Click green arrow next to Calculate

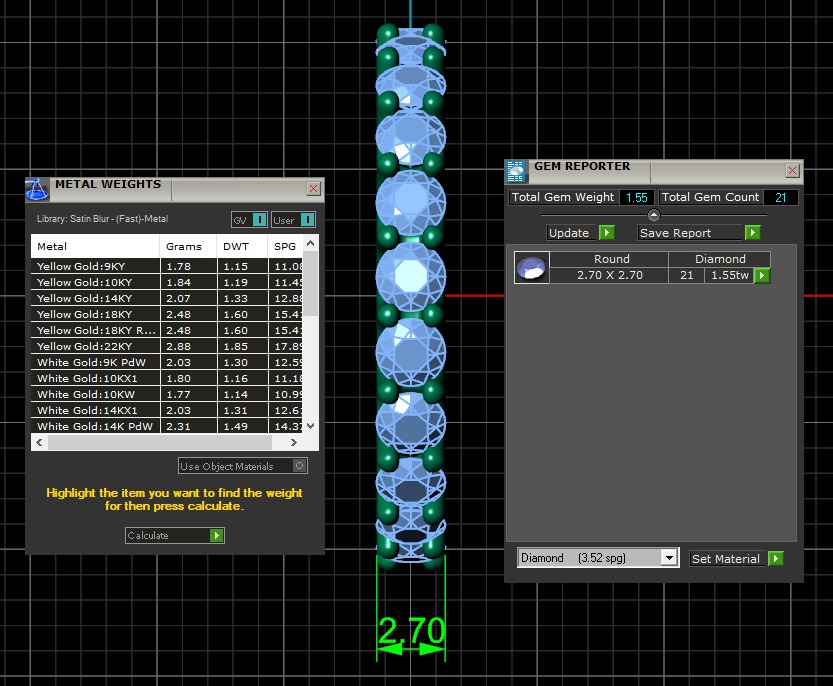click(x=216, y=535)
